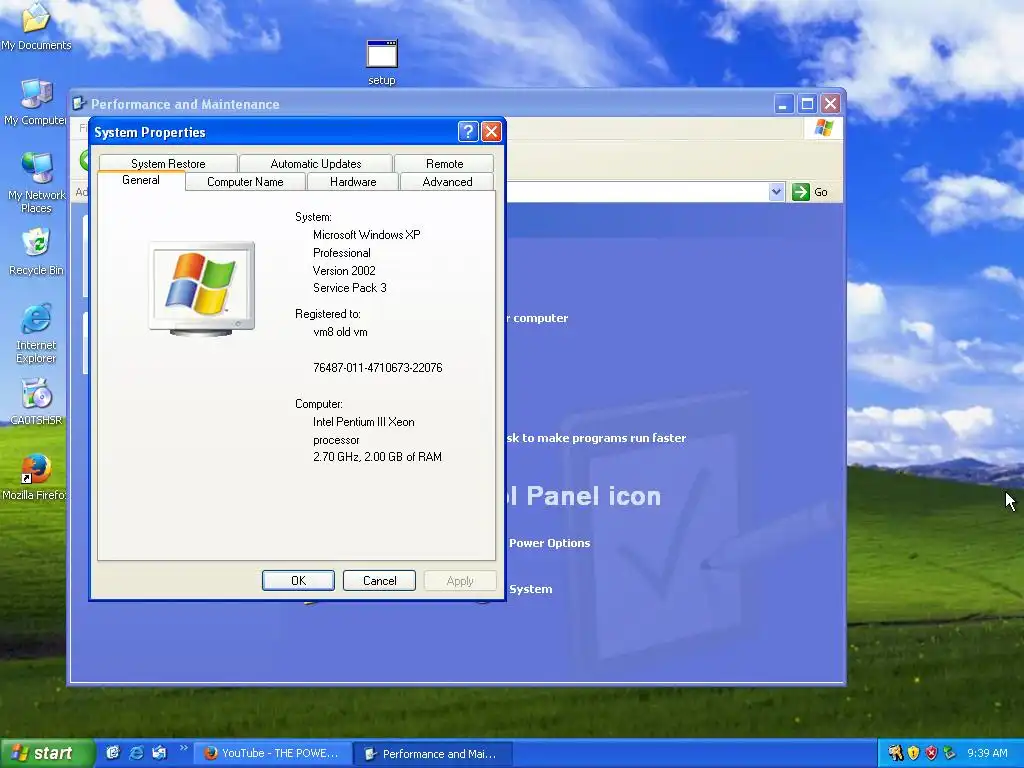
Task: Click '2.70 GHz, 2.00 GB of RAM' text
Action: [377, 457]
